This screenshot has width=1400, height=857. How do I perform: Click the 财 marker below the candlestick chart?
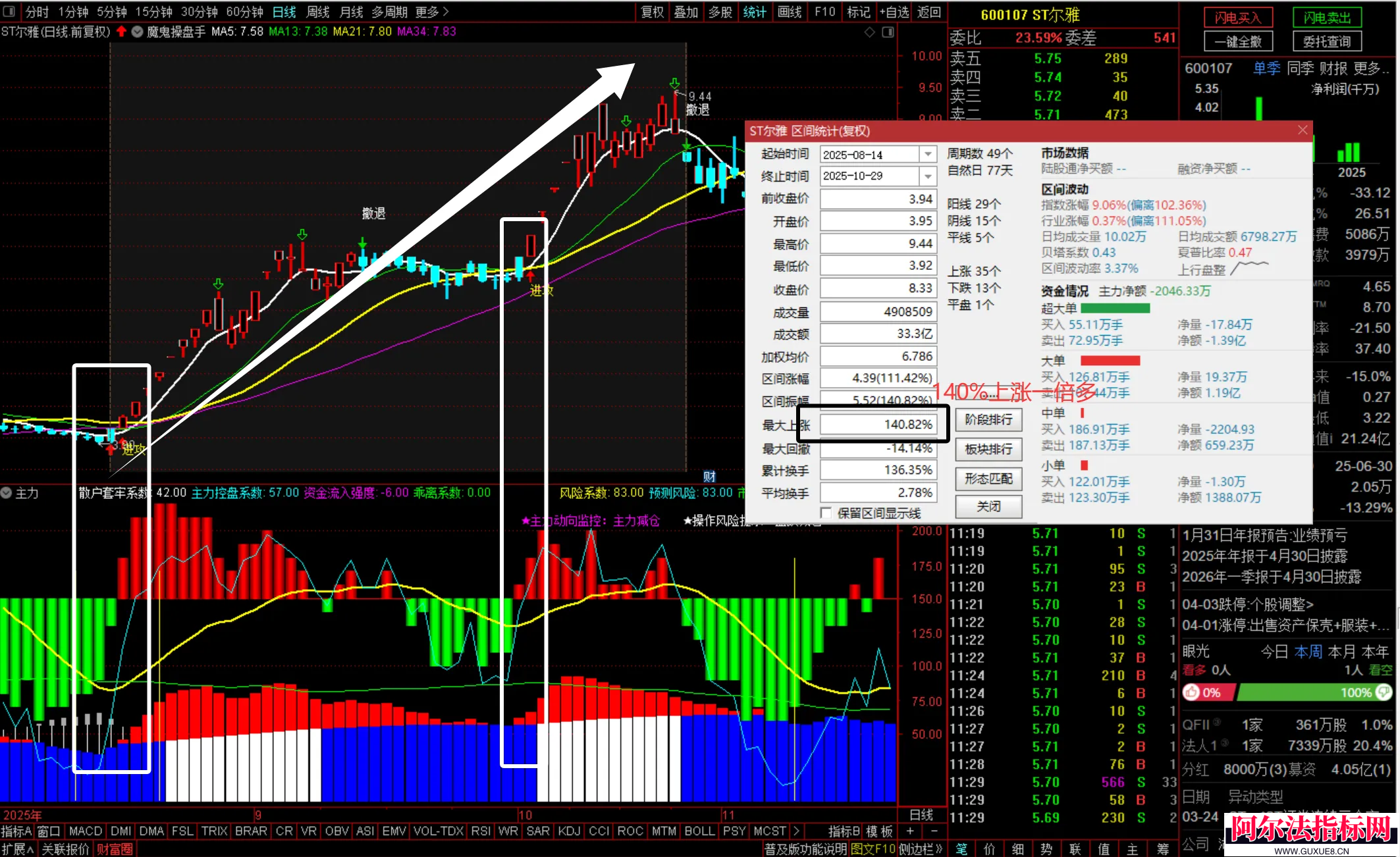click(x=709, y=477)
